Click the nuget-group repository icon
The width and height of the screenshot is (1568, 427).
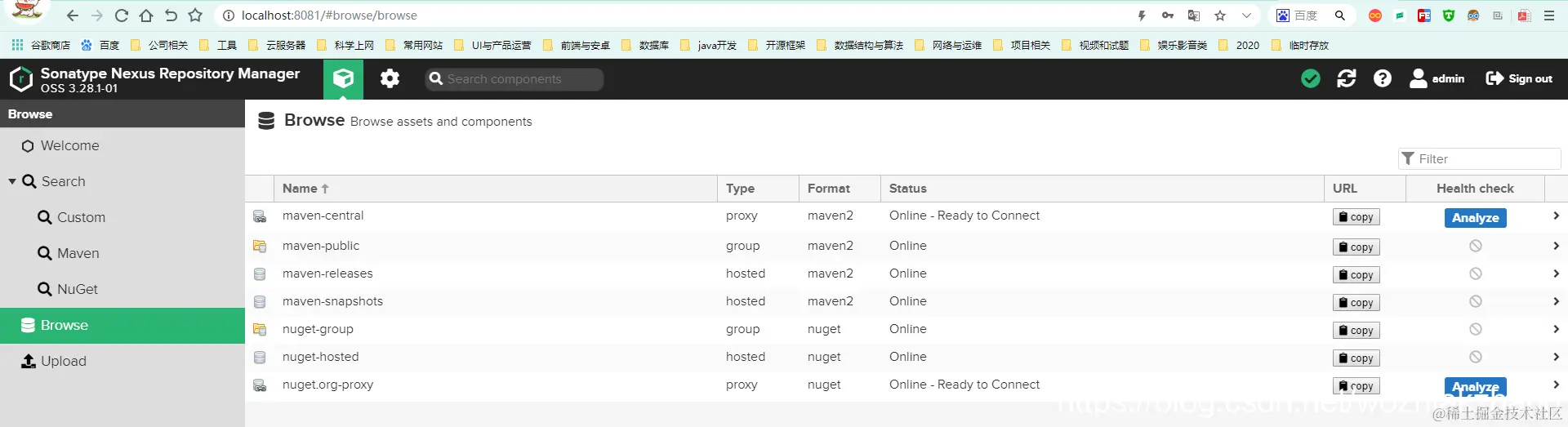click(260, 330)
